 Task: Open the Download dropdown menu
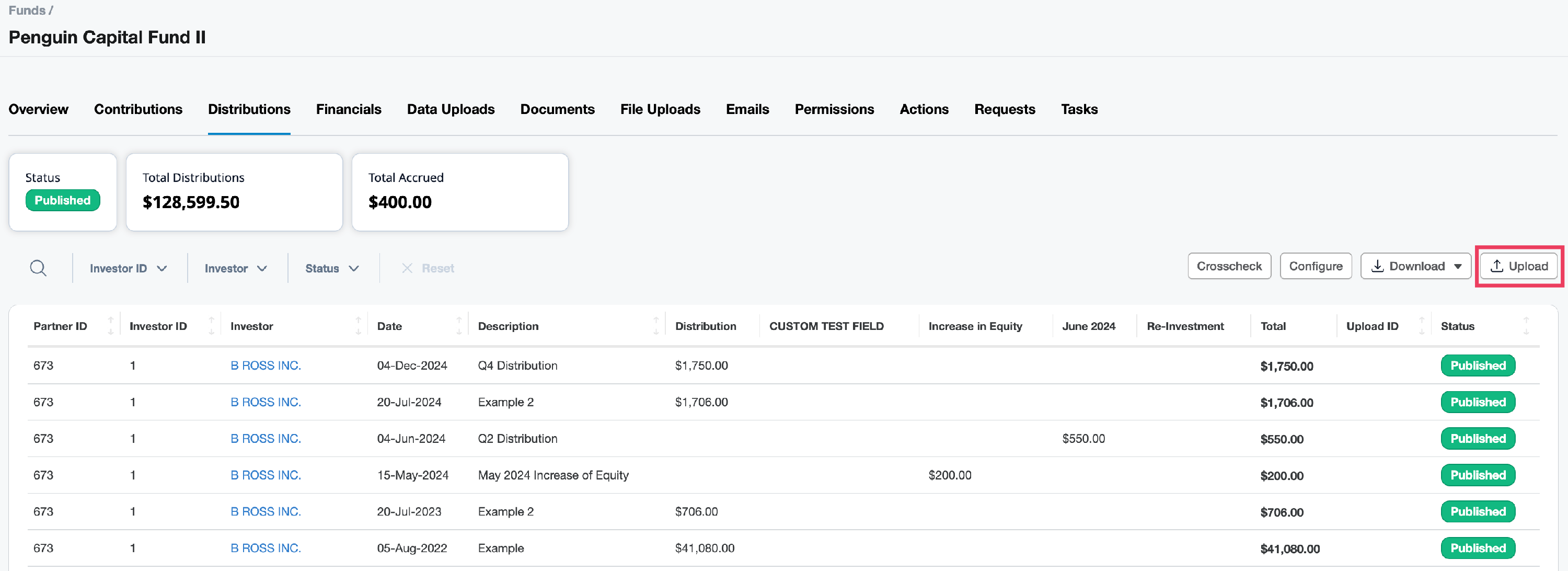pos(1458,267)
